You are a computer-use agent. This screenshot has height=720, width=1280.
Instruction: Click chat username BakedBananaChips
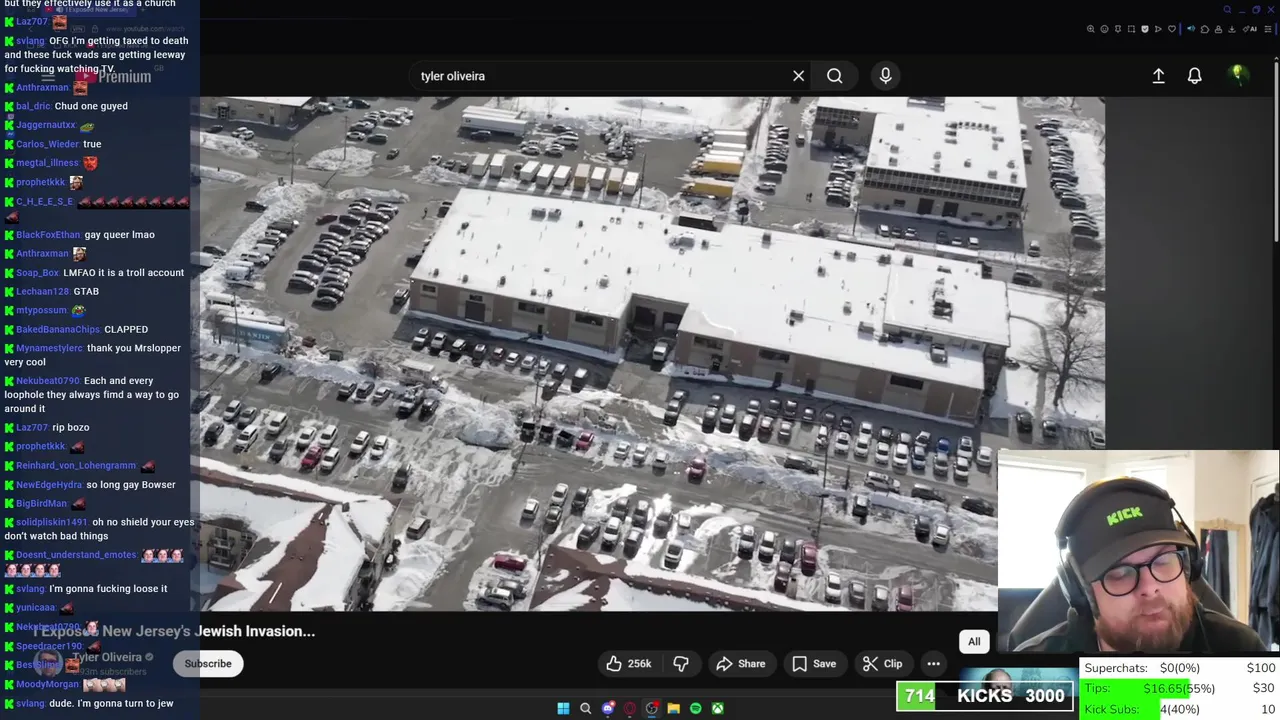pyautogui.click(x=58, y=329)
